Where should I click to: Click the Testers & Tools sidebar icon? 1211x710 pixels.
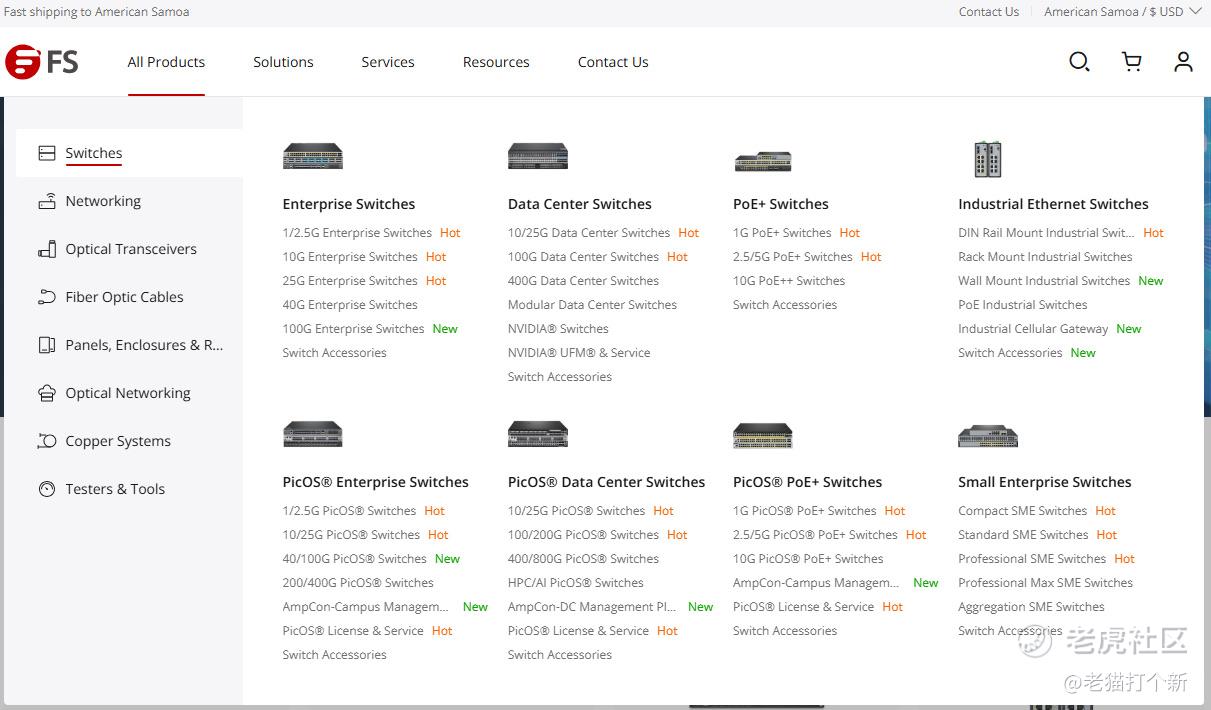pos(47,489)
